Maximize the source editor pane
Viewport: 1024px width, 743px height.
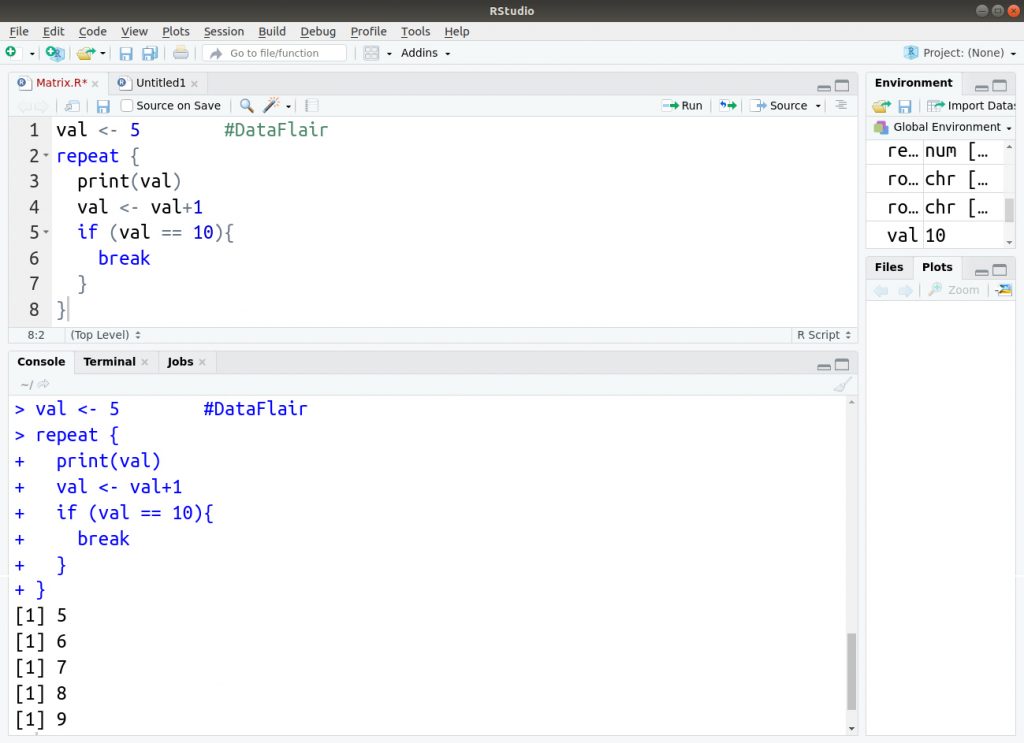(x=842, y=86)
